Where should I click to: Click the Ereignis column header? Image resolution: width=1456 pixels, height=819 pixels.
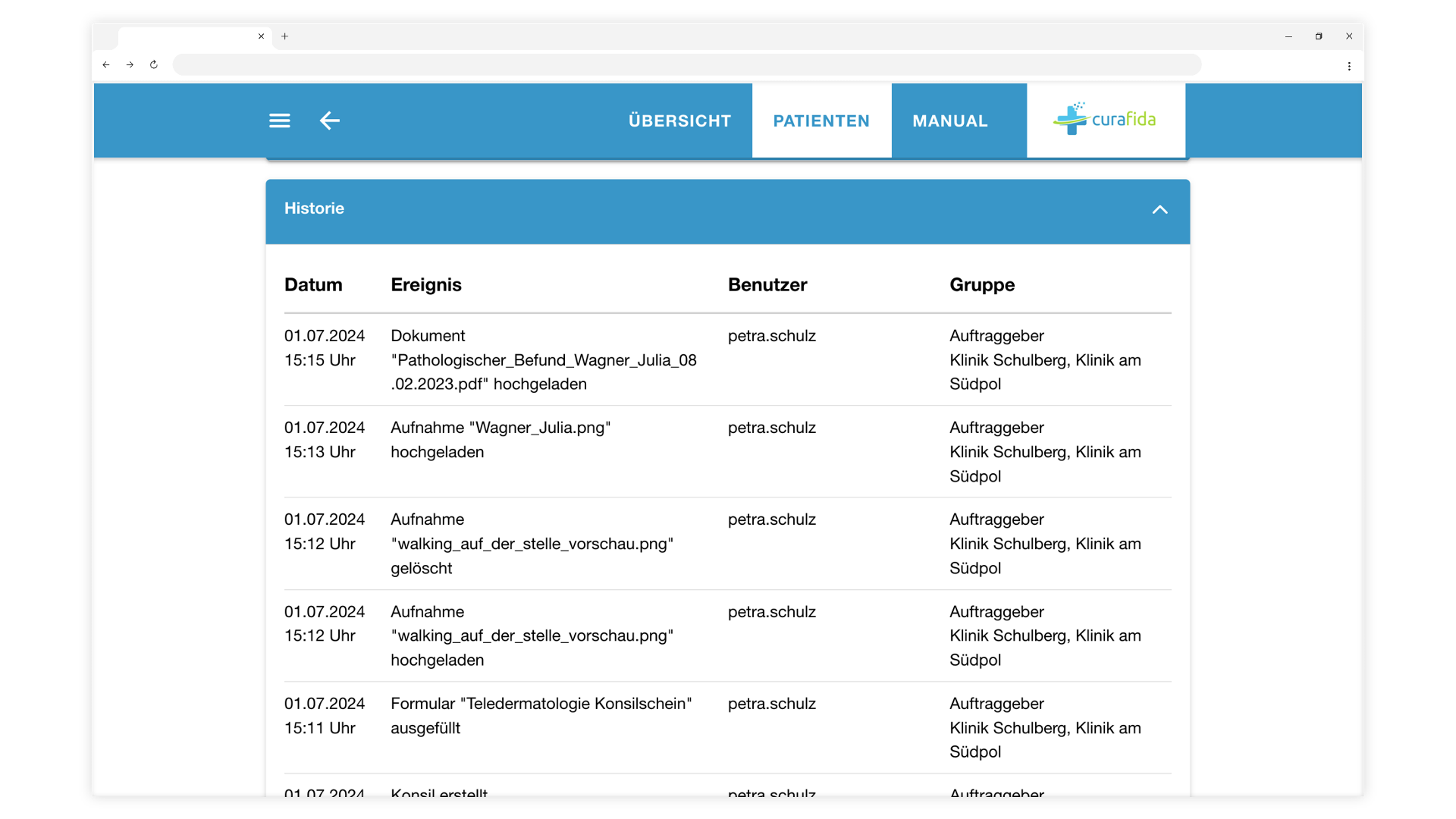click(x=426, y=285)
